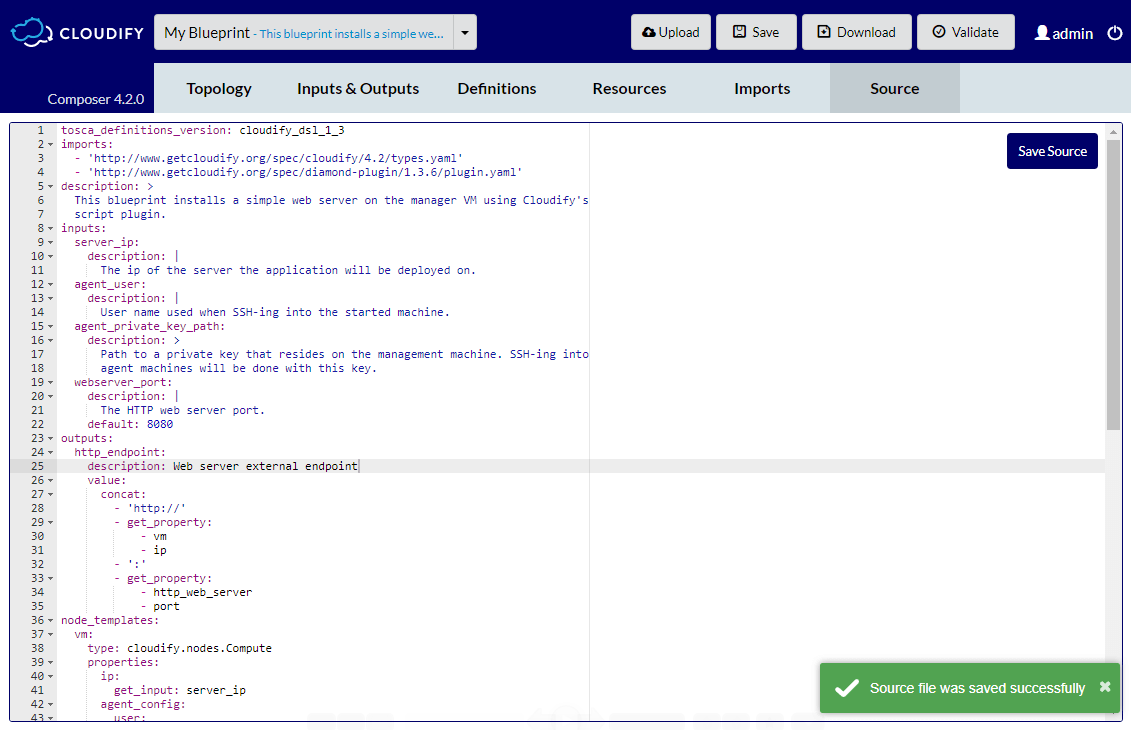Image resolution: width=1131 pixels, height=730 pixels.
Task: Click the 'Web server external endpoint' description line
Action: click(x=222, y=466)
